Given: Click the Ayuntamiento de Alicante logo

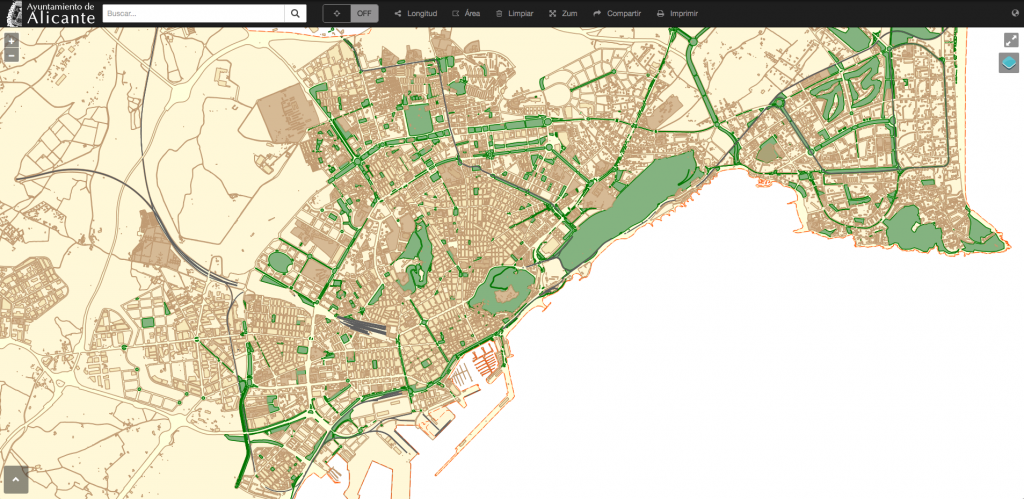Looking at the screenshot, I should (49, 13).
